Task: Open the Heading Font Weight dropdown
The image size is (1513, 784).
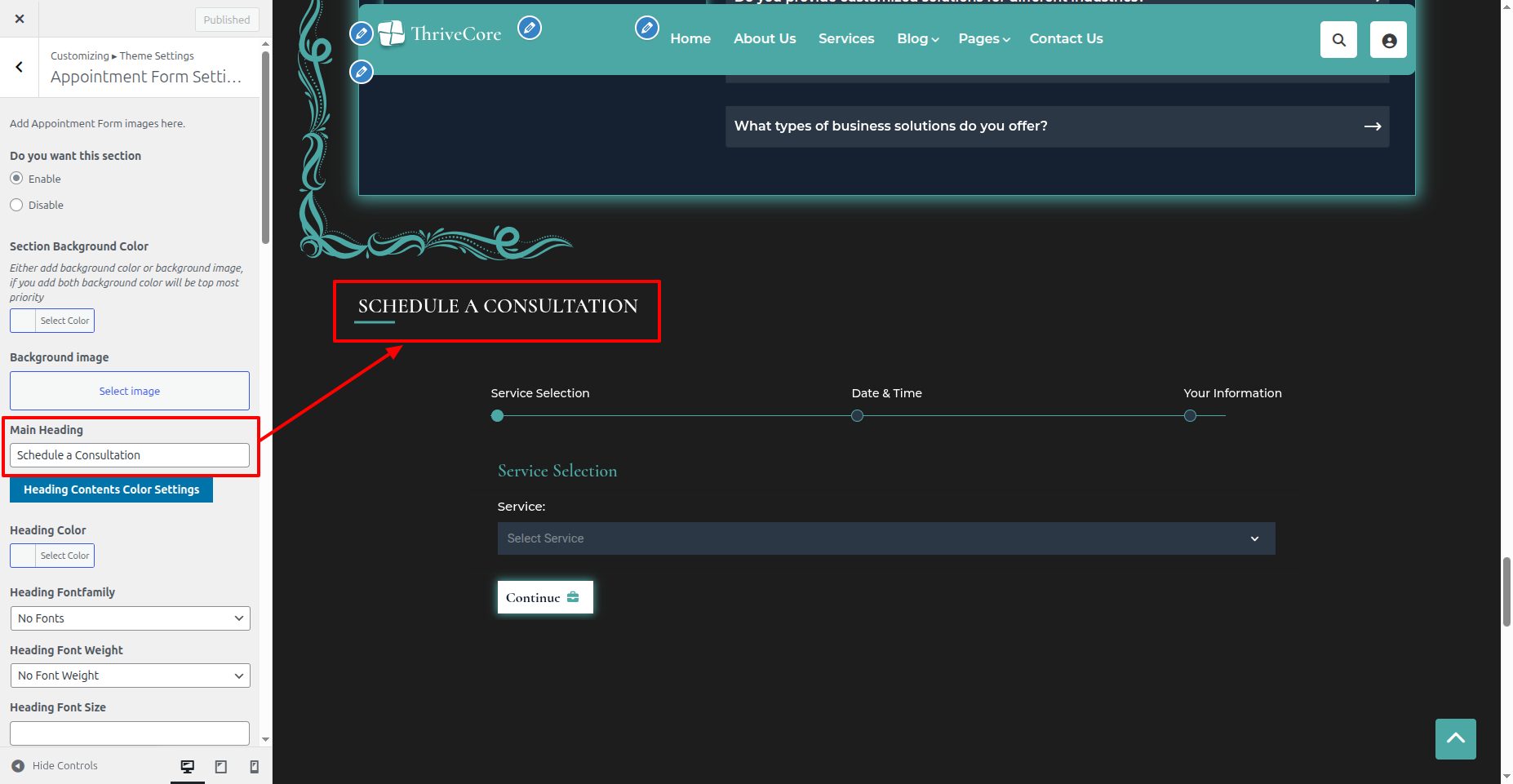Action: [x=130, y=675]
